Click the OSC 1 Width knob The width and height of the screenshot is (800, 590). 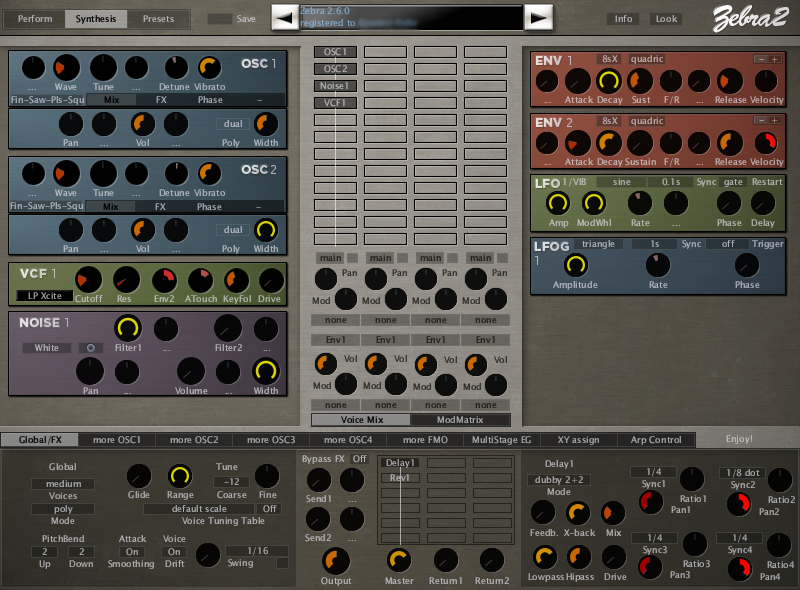pos(266,124)
